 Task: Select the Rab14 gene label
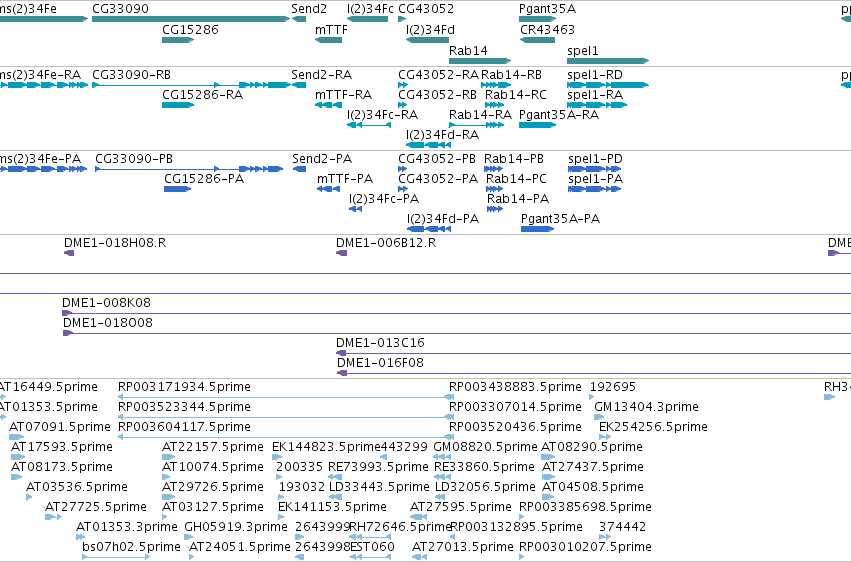(468, 50)
